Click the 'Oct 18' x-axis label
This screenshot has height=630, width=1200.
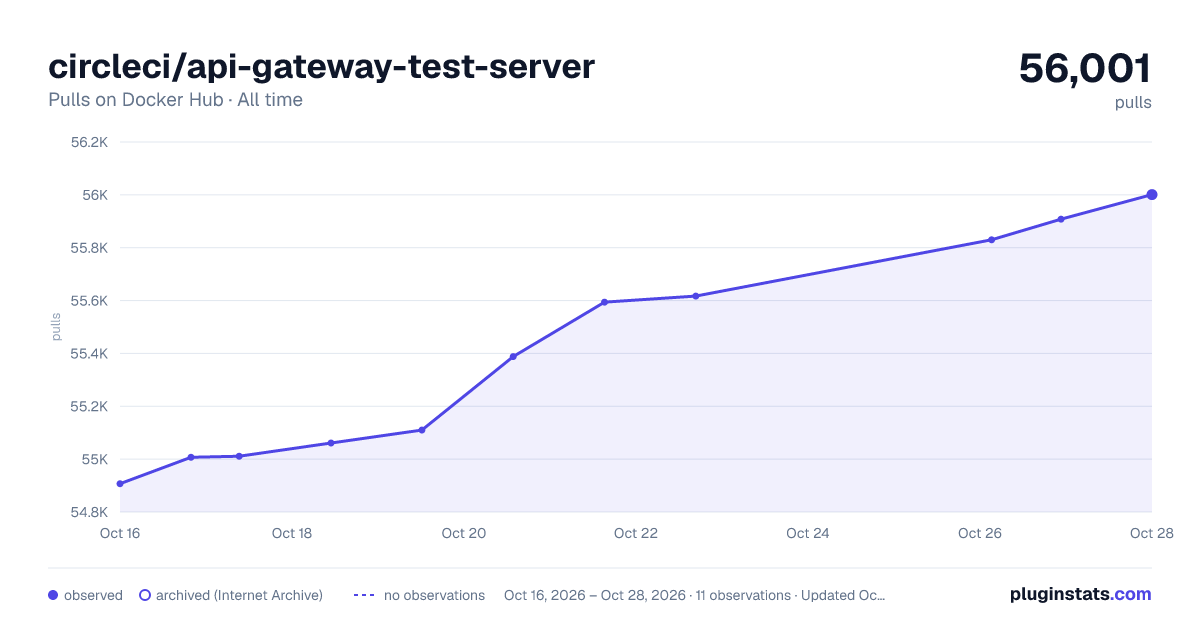pos(292,533)
